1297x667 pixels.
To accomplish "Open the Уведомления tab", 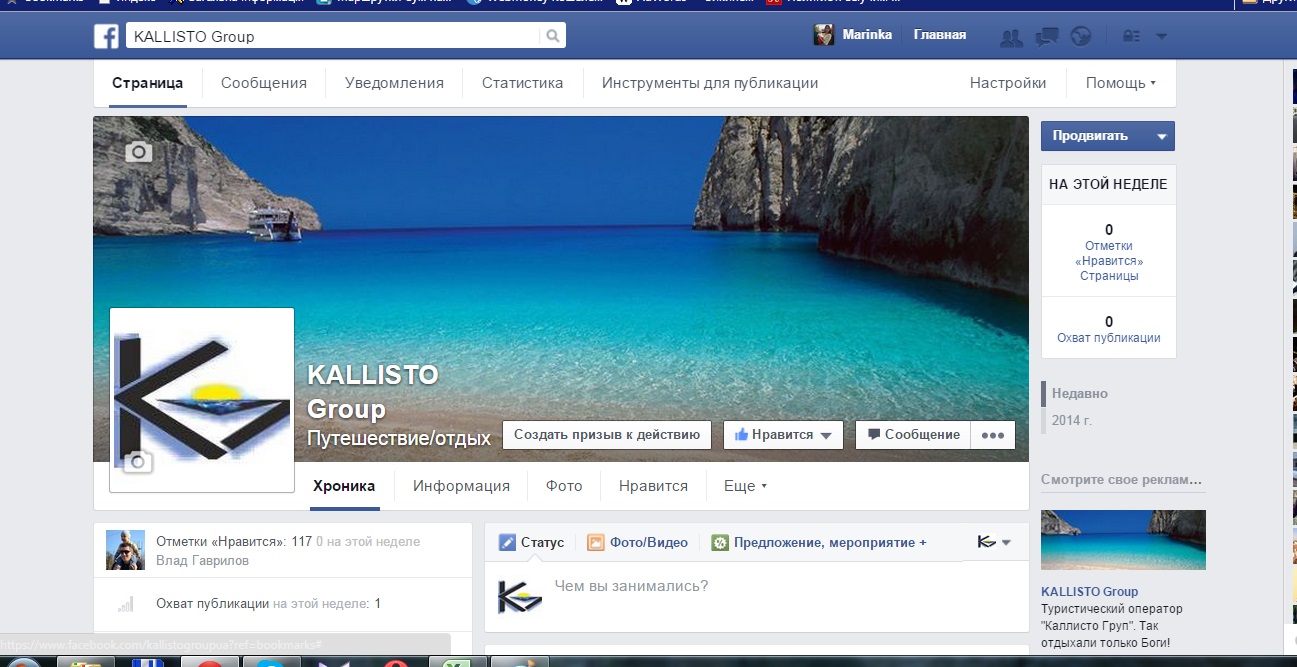I will click(394, 83).
